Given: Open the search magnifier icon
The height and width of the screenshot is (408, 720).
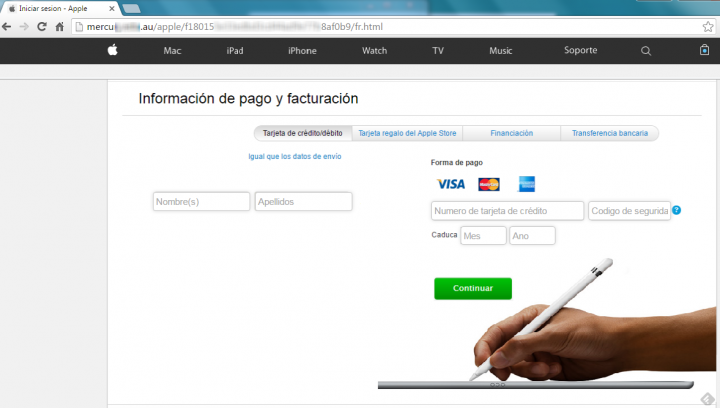Looking at the screenshot, I should 646,51.
